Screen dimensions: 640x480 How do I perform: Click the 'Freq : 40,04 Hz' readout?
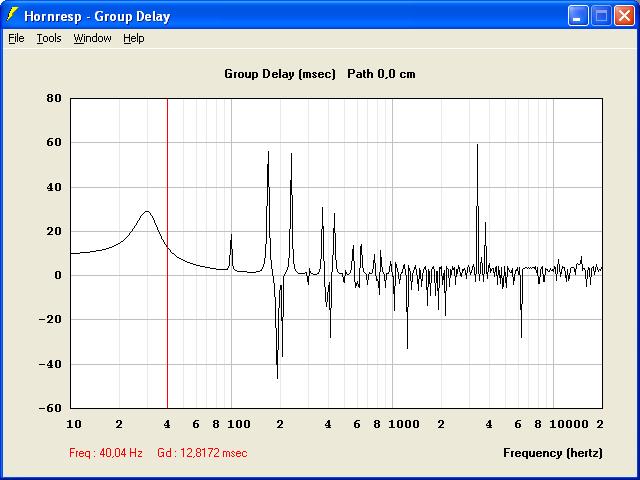click(106, 453)
